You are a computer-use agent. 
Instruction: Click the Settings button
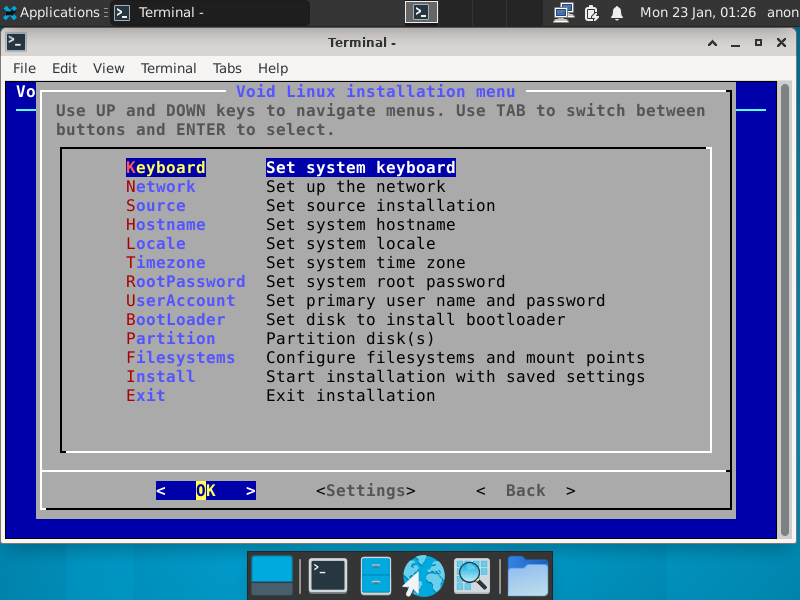pyautogui.click(x=366, y=491)
